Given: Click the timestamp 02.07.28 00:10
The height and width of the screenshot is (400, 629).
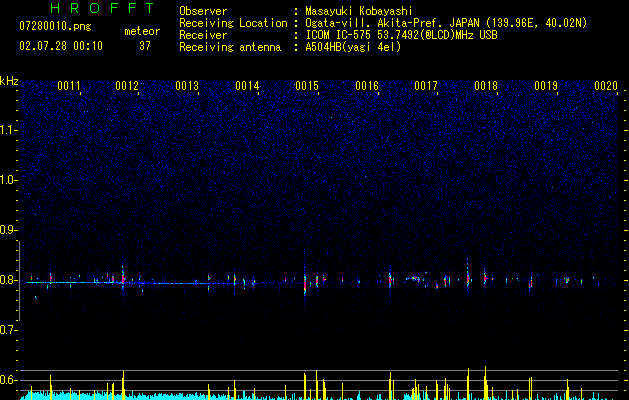Looking at the screenshot, I should (x=61, y=46).
